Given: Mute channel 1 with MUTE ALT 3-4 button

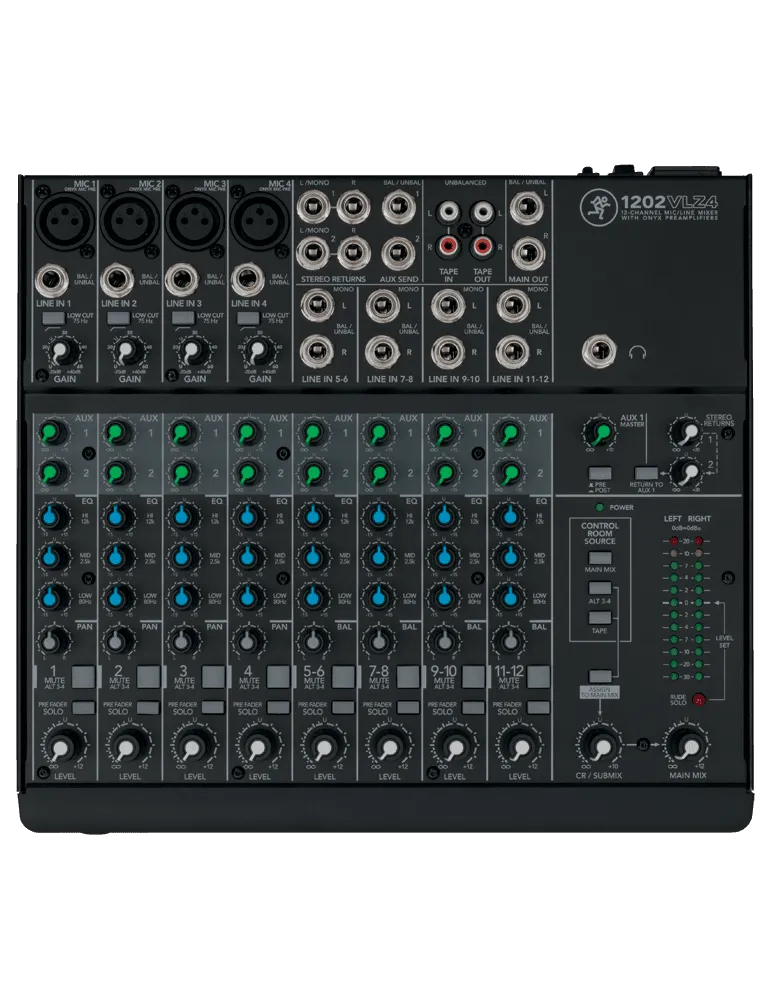Looking at the screenshot, I should pyautogui.click(x=84, y=676).
